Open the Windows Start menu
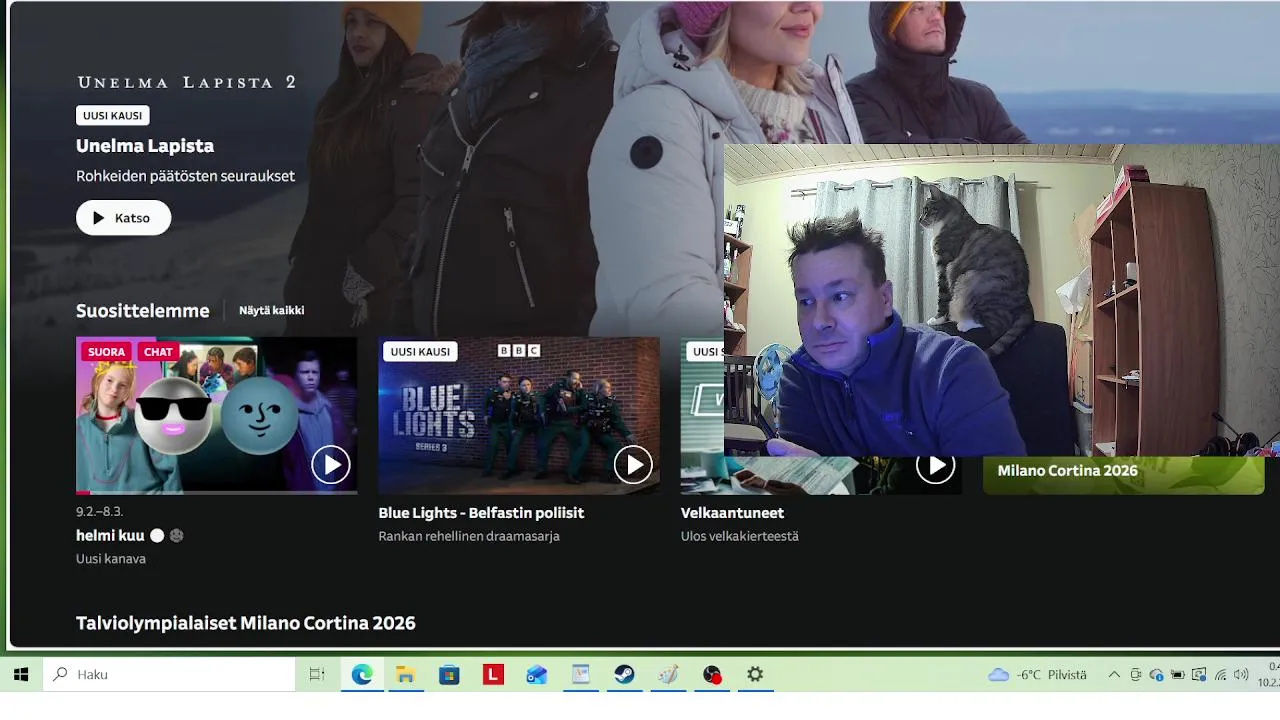Screen dimensions: 1280x720 click(x=21, y=675)
